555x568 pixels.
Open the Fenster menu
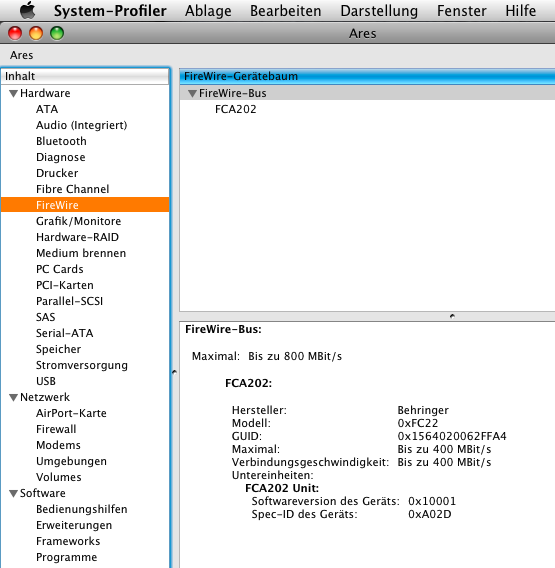(x=462, y=11)
